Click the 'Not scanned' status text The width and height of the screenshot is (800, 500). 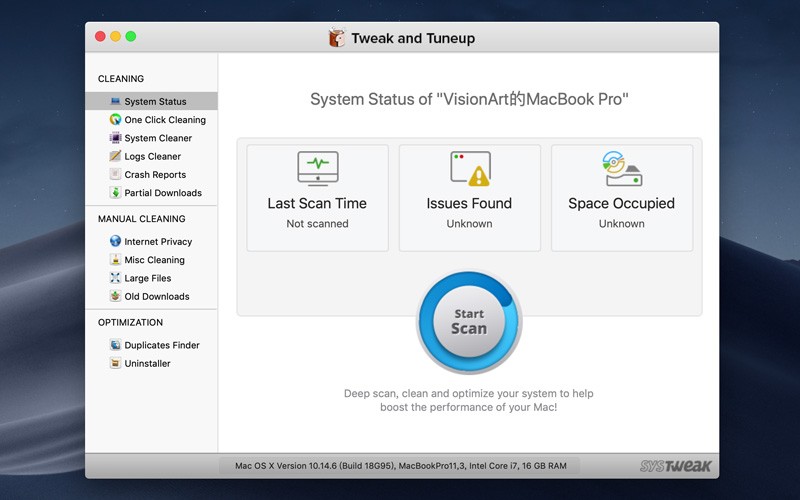317,223
